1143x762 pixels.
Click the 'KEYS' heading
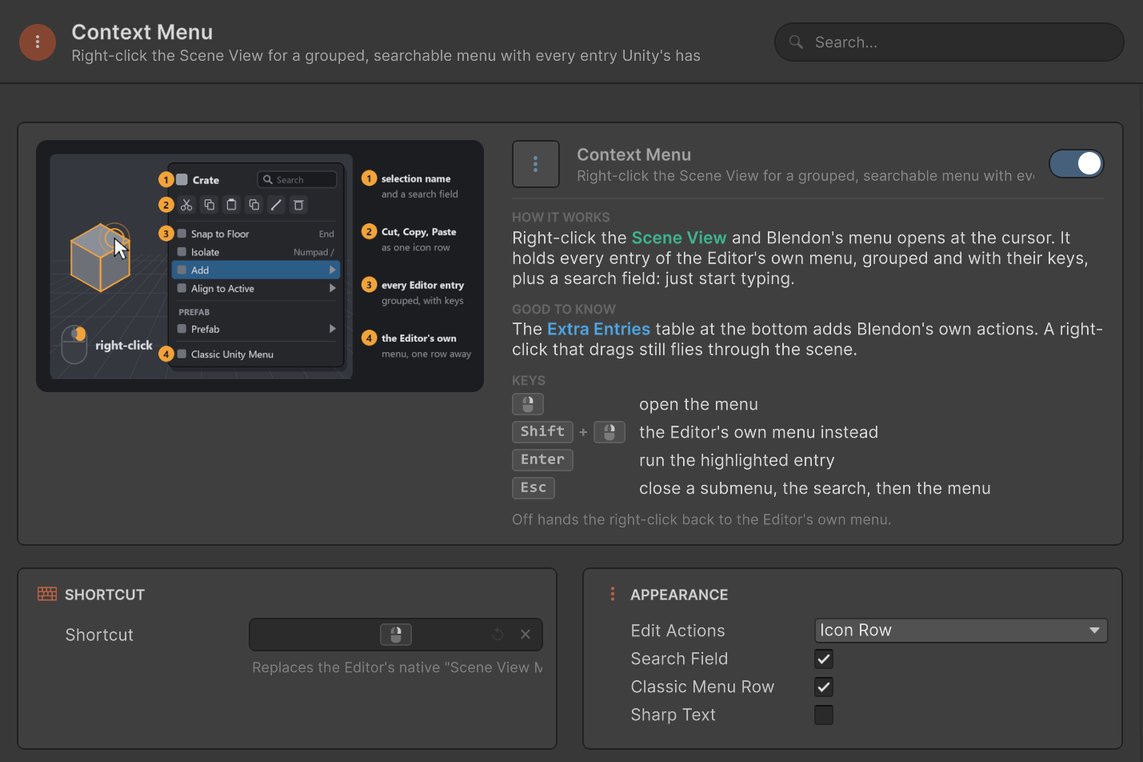pos(528,381)
